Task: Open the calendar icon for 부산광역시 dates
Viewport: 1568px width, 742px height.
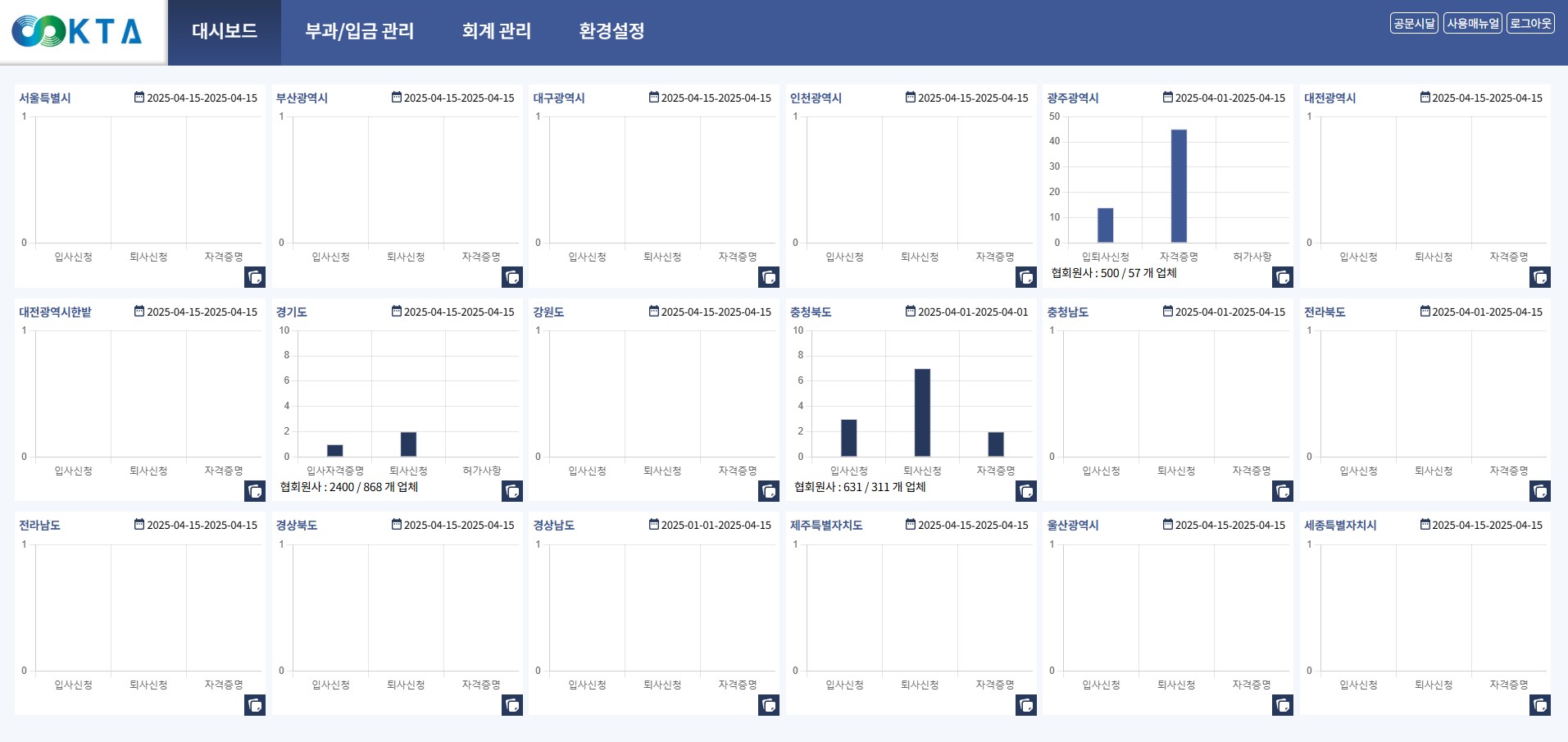Action: tap(397, 98)
